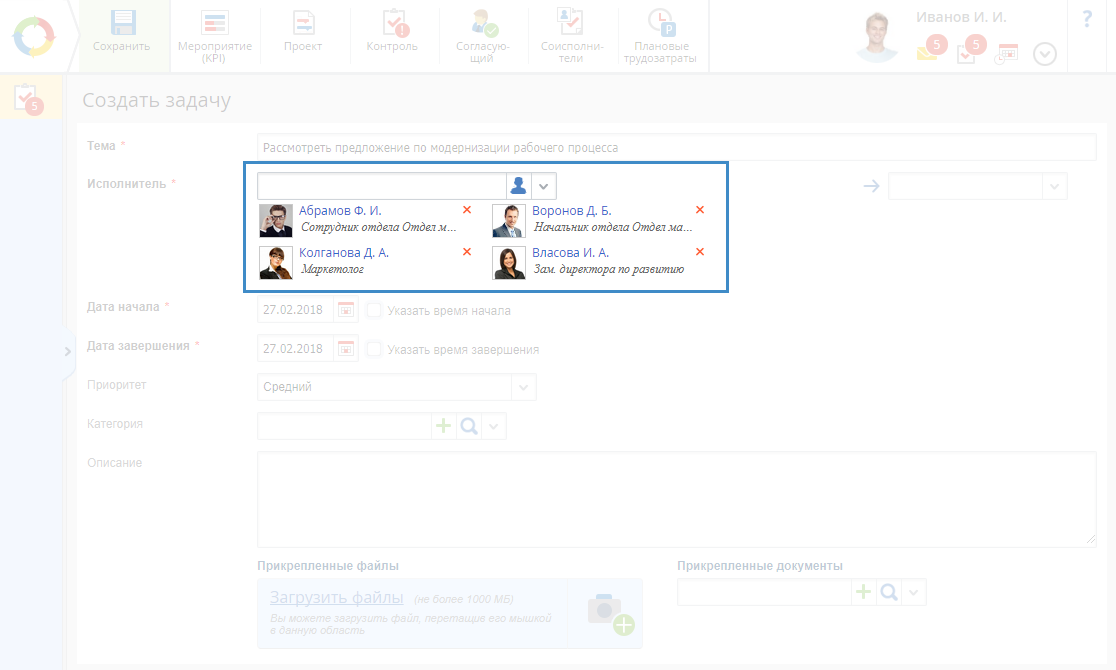Click the Создать задачу heading
The height and width of the screenshot is (670, 1116).
[157, 100]
